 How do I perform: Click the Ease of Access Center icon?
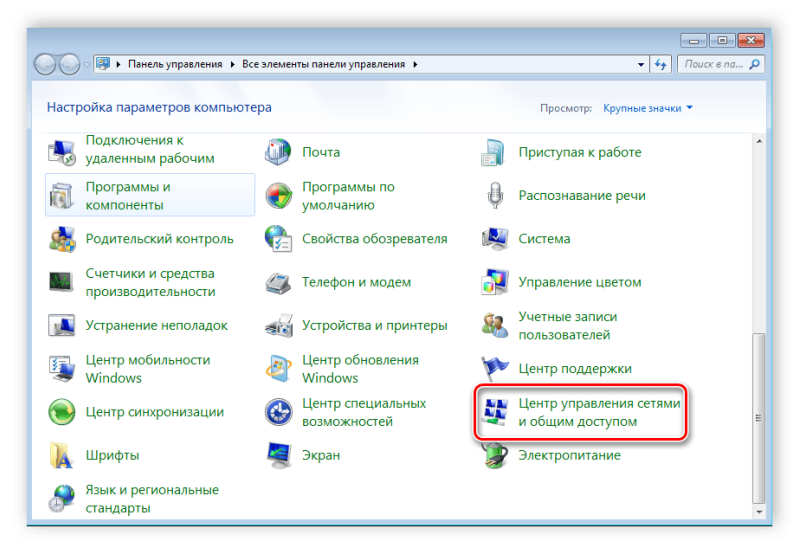tap(278, 412)
